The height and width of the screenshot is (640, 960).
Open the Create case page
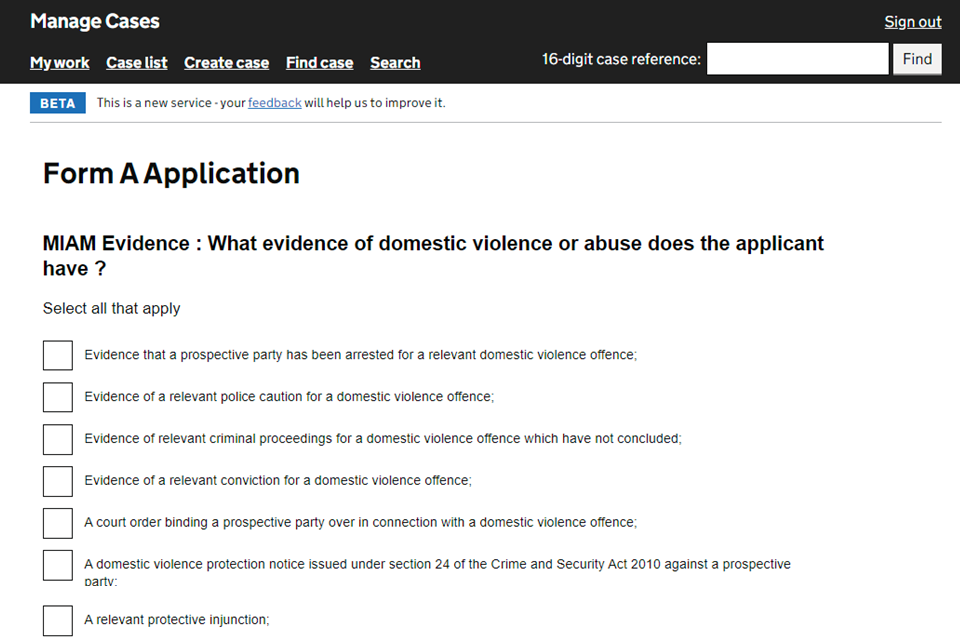coord(226,63)
